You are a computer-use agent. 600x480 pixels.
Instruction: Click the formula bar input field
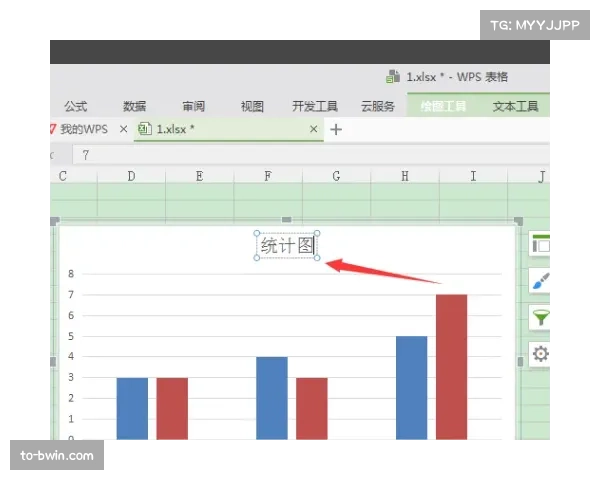point(300,155)
